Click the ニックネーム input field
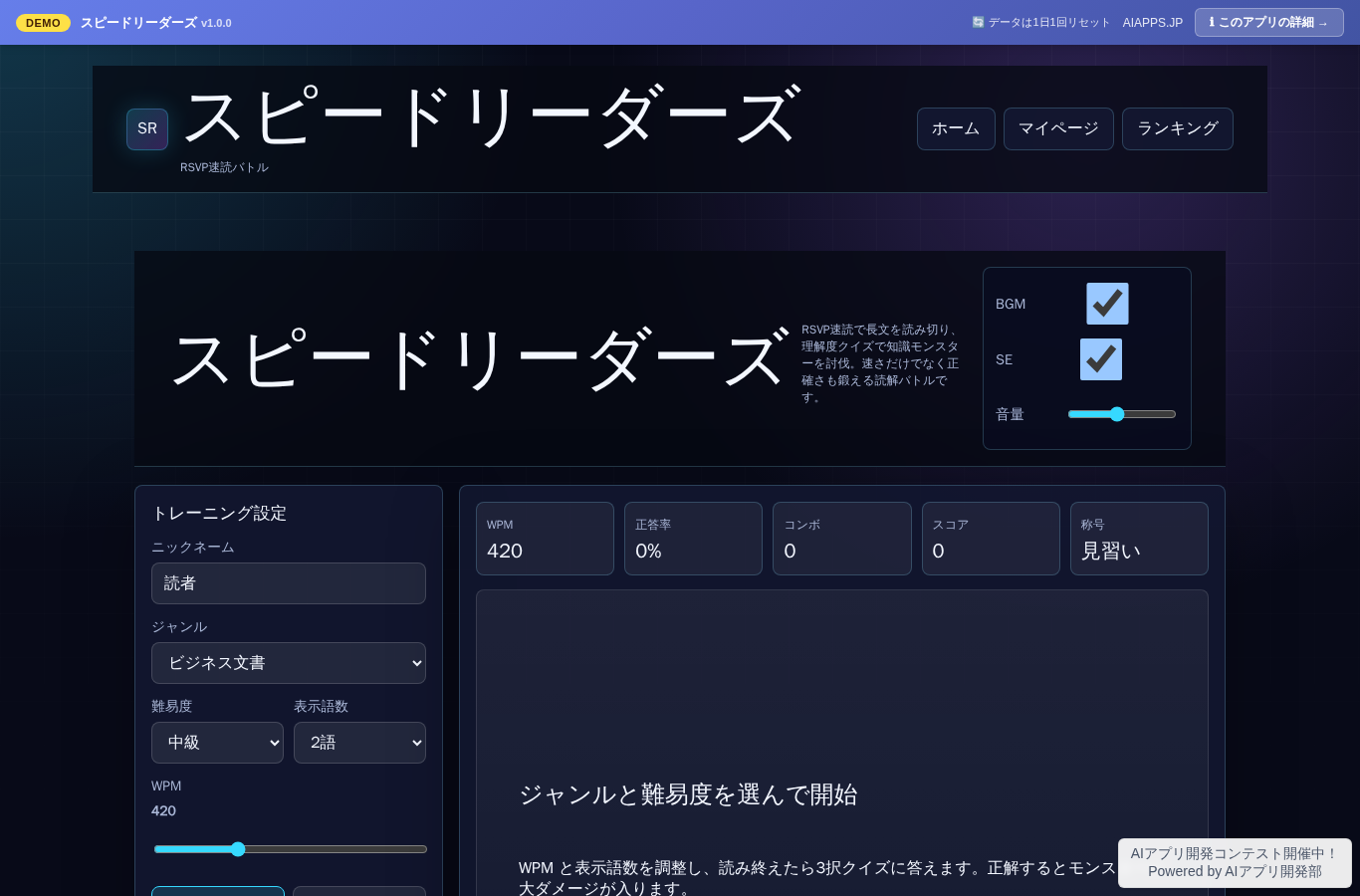The height and width of the screenshot is (896, 1360). coord(289,583)
